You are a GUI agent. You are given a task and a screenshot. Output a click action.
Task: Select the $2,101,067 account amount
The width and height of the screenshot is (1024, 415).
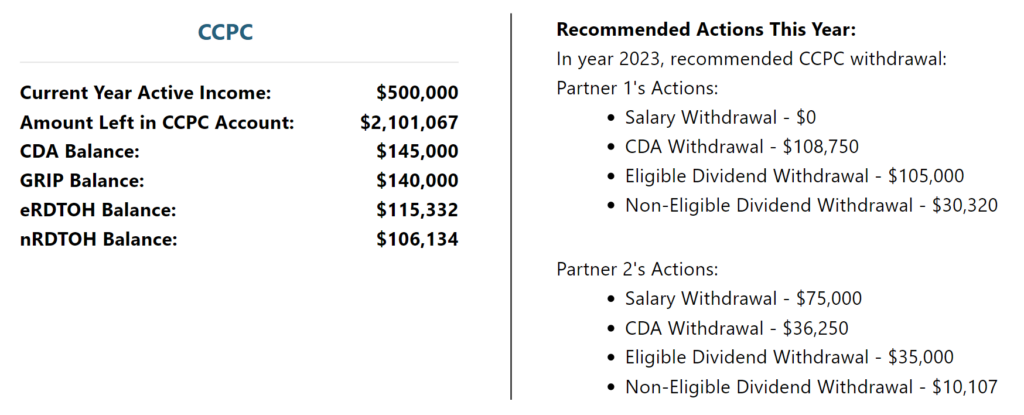coord(409,122)
